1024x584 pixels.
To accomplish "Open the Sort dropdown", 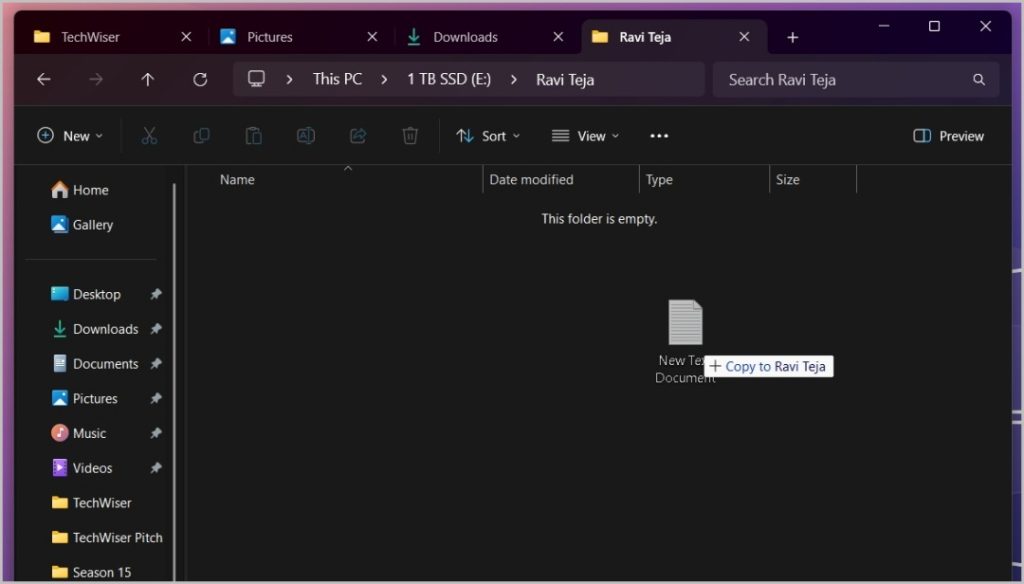I will click(488, 136).
